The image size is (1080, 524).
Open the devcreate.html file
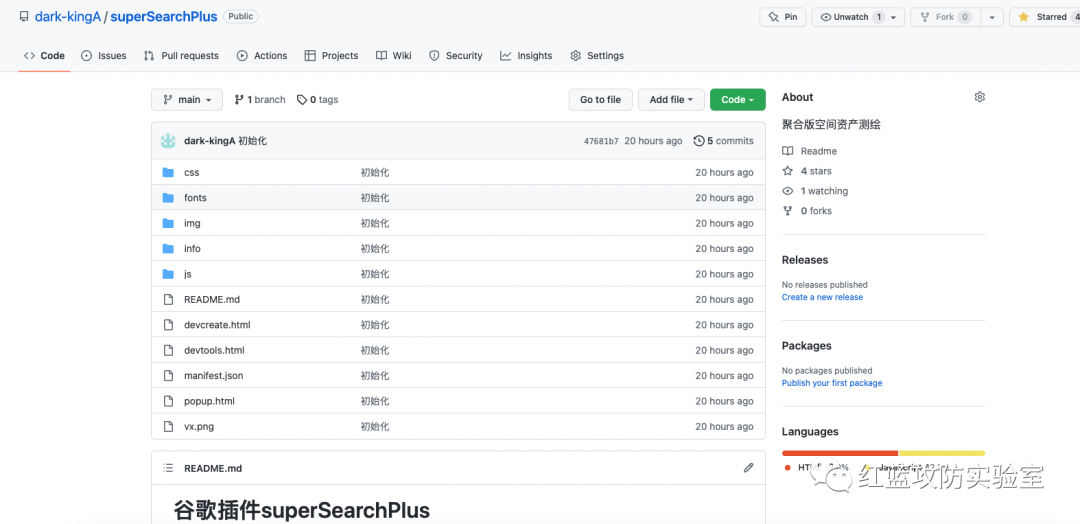coord(217,325)
